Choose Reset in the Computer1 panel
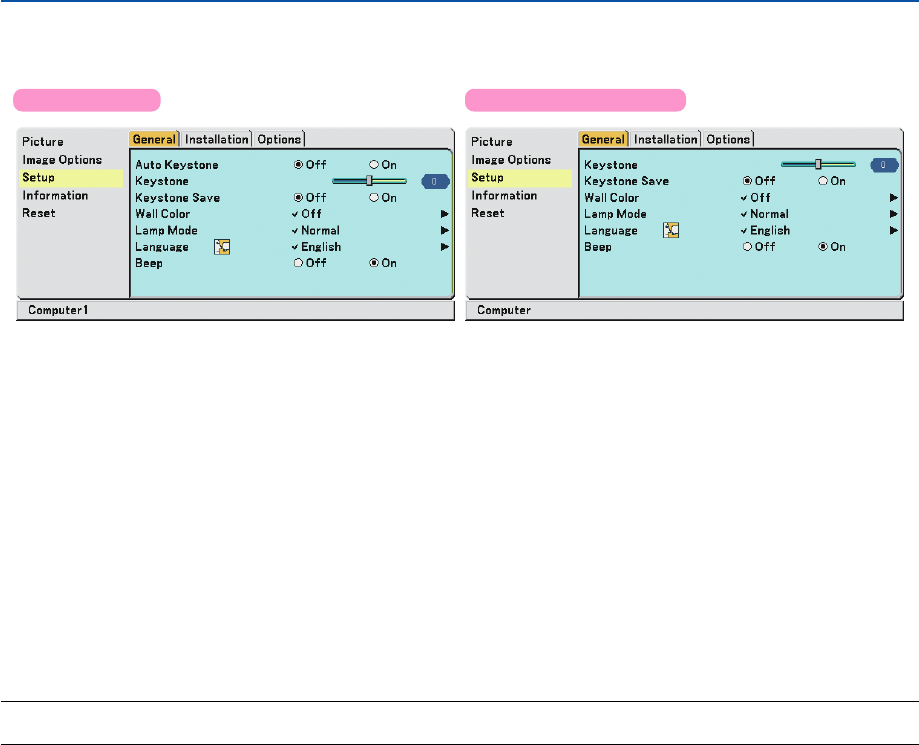Image resolution: width=919 pixels, height=745 pixels. pyautogui.click(x=39, y=213)
